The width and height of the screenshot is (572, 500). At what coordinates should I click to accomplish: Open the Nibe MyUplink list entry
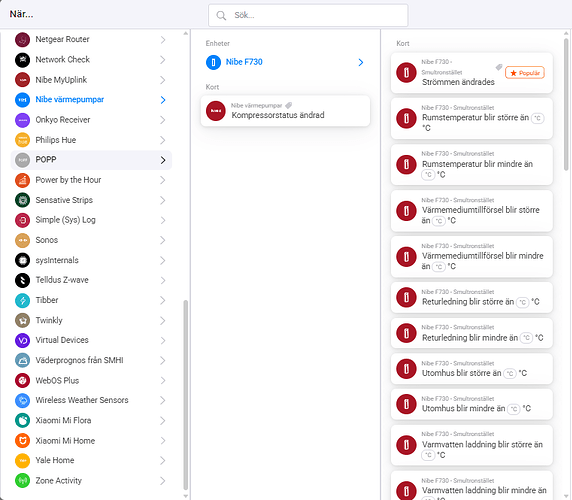coord(91,80)
